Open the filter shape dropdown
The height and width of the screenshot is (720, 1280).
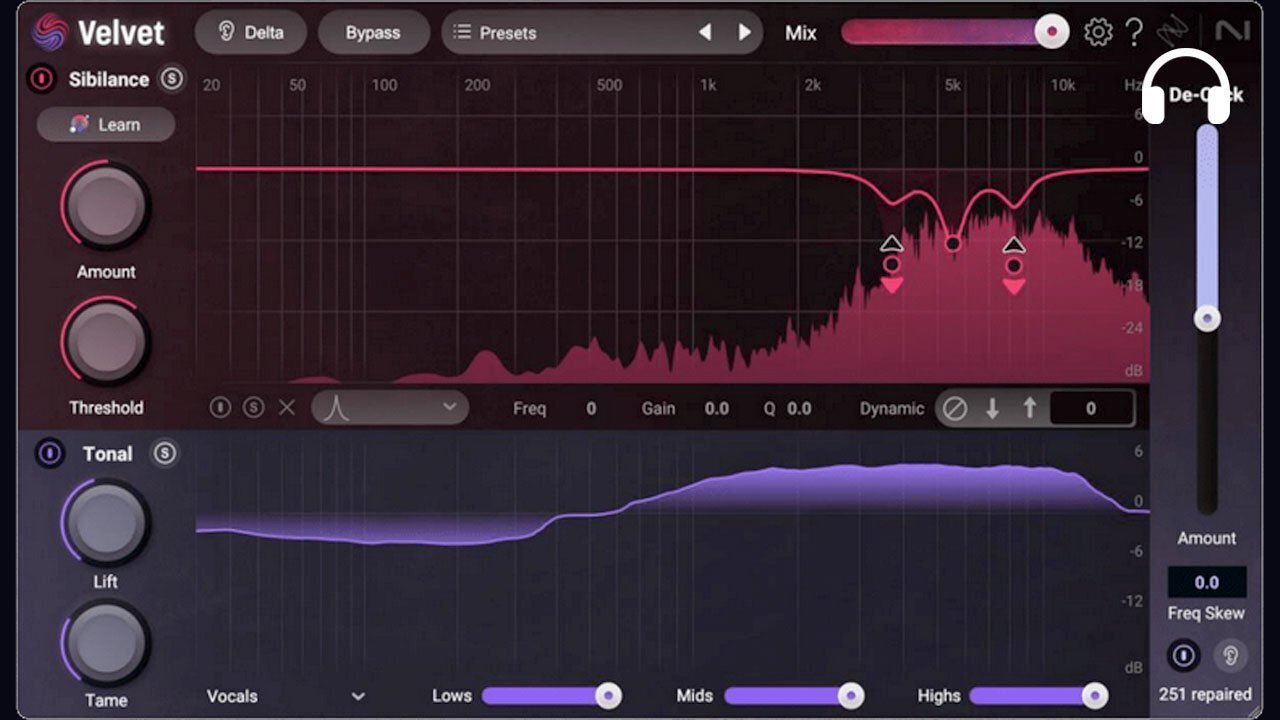390,408
